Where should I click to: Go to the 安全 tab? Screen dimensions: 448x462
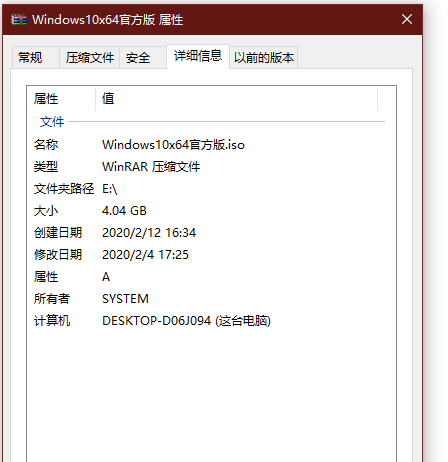pyautogui.click(x=143, y=58)
